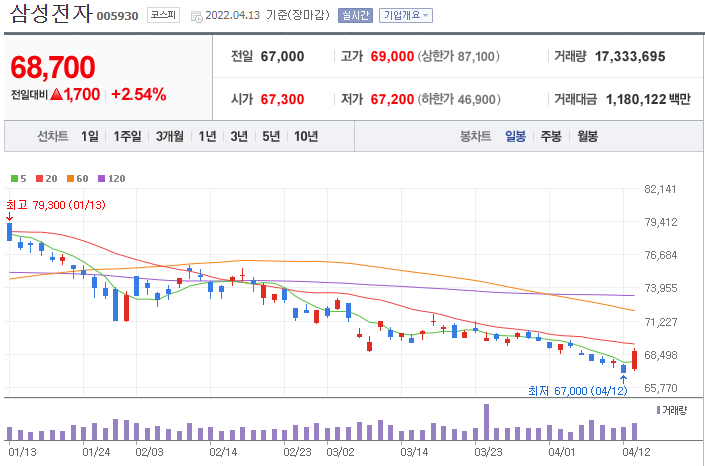Screen dimensions: 705x466
Task: Click the 02/14 date axis label
Action: click(223, 452)
